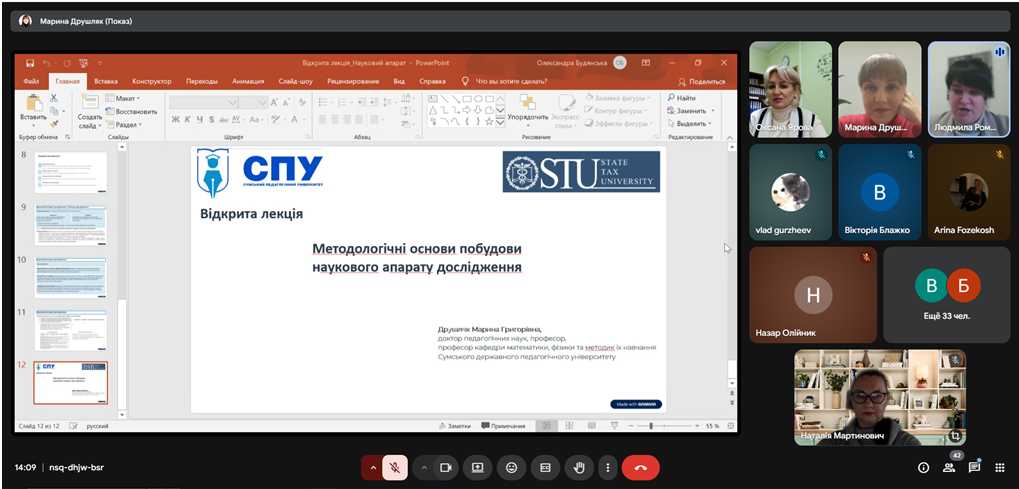Screen dimensions: 1019x489
Task: Click the Найти search icon in ribbon
Action: [x=672, y=98]
